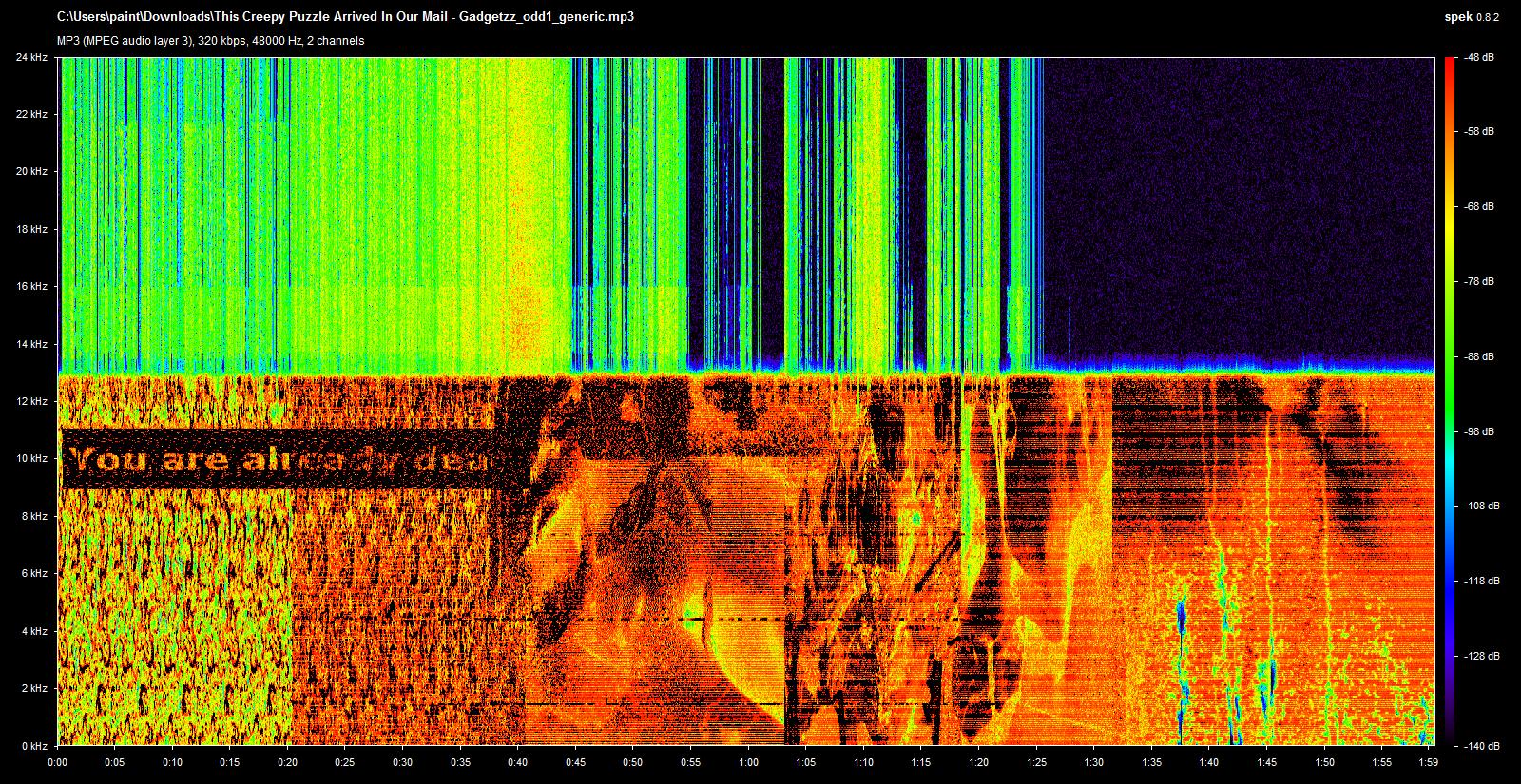Image resolution: width=1521 pixels, height=784 pixels.
Task: Click the 0:00 time axis marker
Action: pos(58,762)
